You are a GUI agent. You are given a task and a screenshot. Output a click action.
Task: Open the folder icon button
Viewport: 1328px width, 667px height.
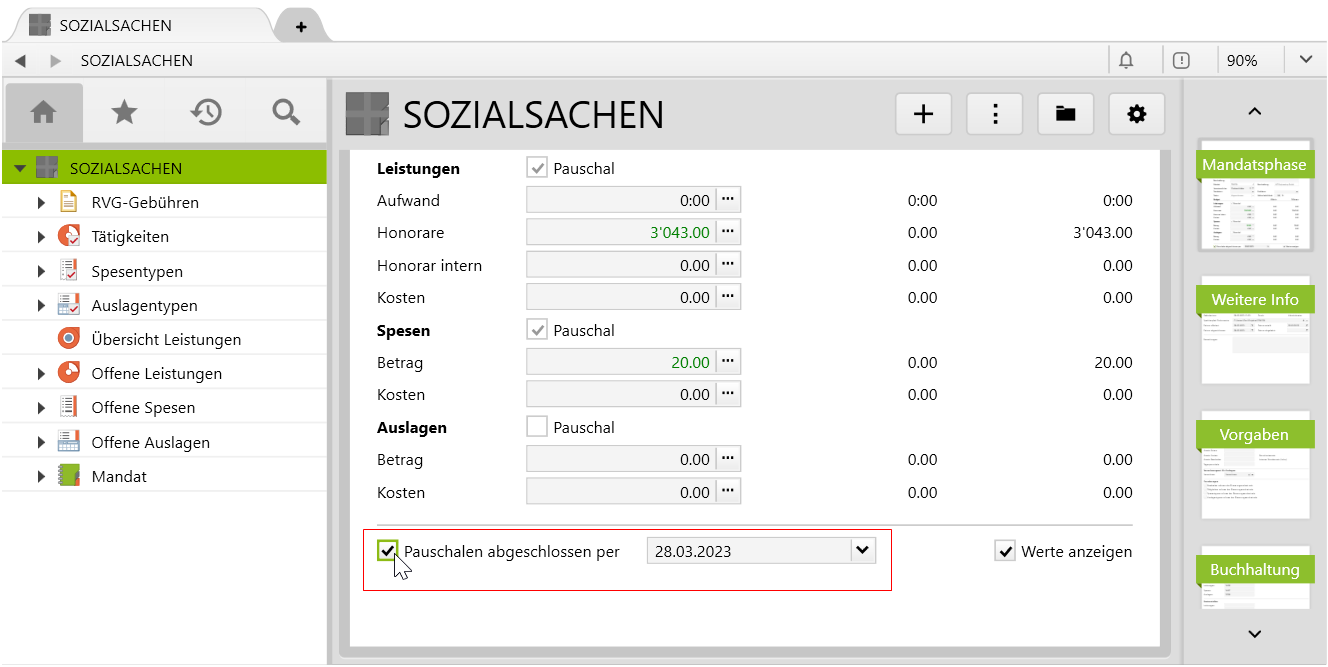[x=1065, y=114]
